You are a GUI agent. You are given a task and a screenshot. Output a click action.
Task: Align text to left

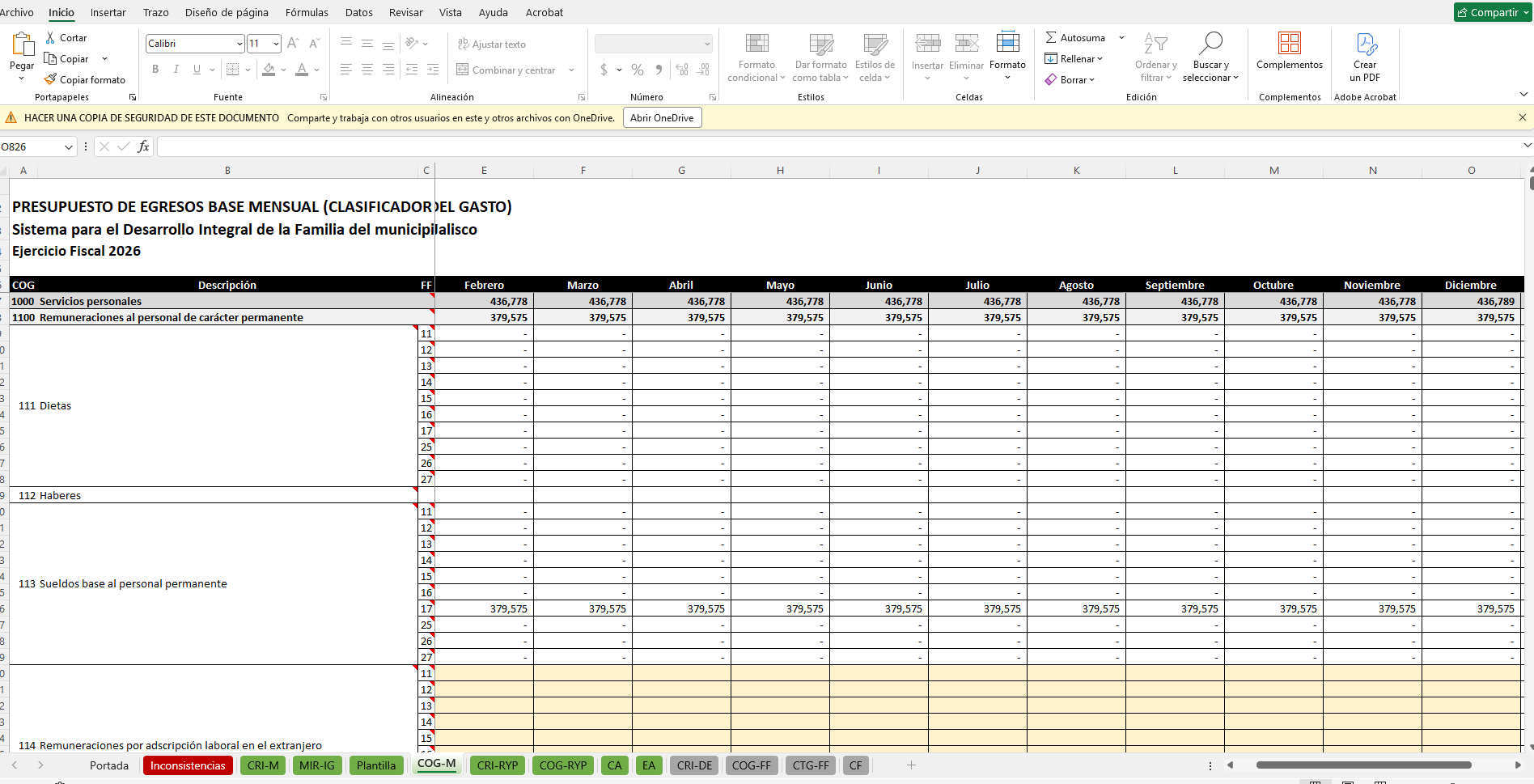tap(346, 70)
